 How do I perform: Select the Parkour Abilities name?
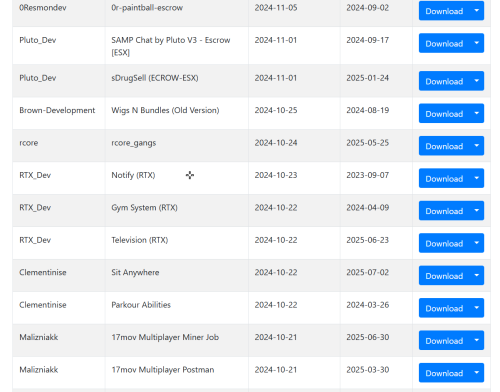[141, 305]
